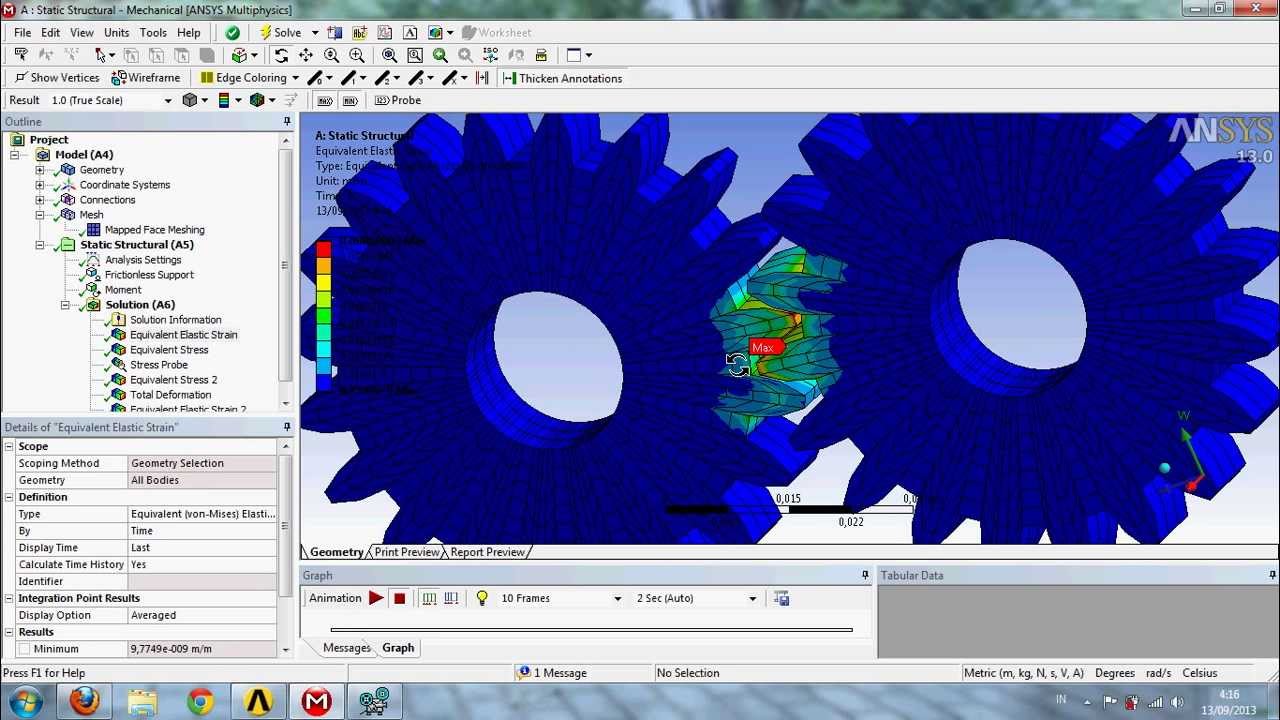Screen dimensions: 1280x720
Task: Click the Minimum value field in Details
Action: coord(203,649)
